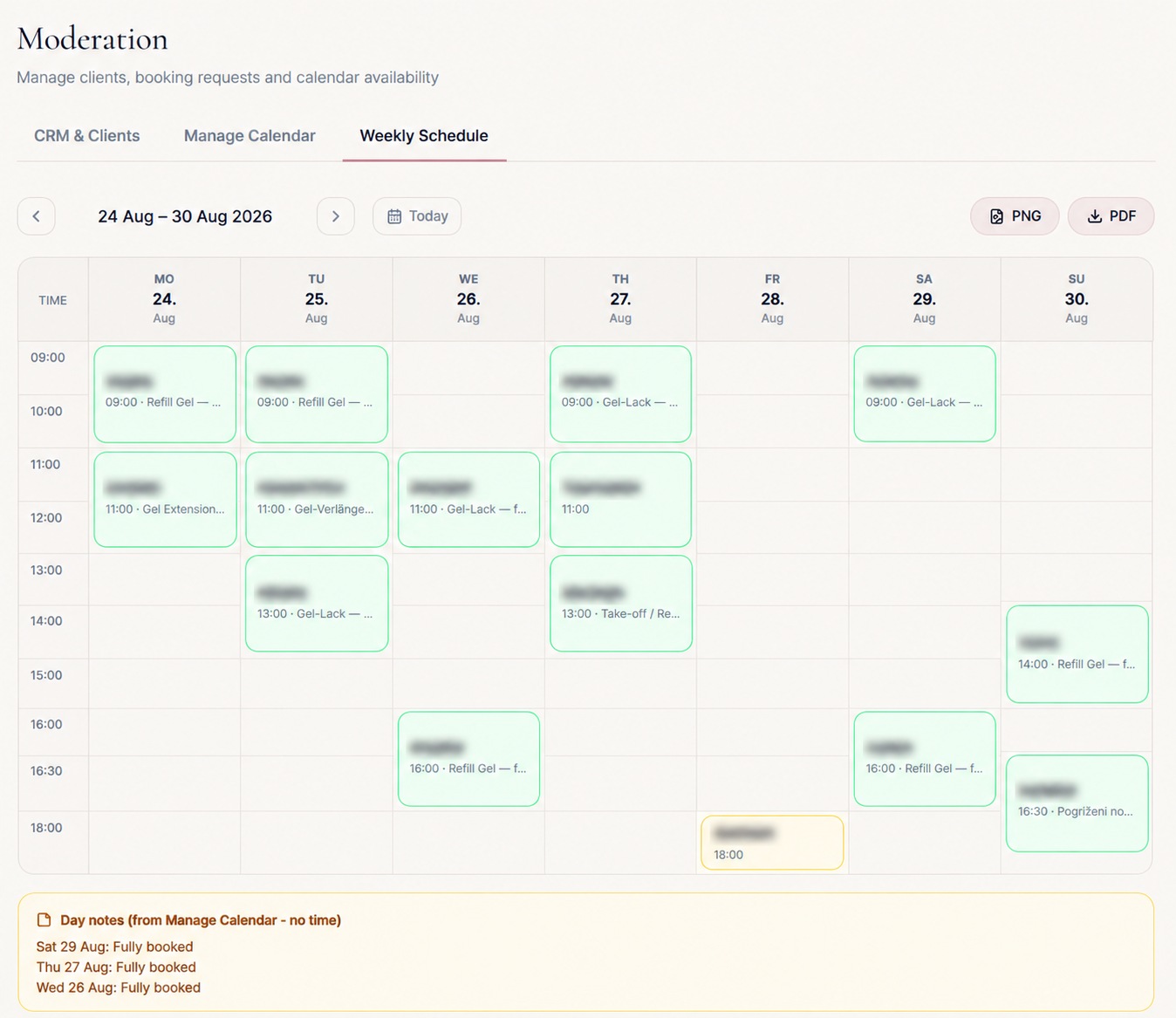Click the FR 28. Aug column header
1176x1018 pixels.
click(x=772, y=299)
